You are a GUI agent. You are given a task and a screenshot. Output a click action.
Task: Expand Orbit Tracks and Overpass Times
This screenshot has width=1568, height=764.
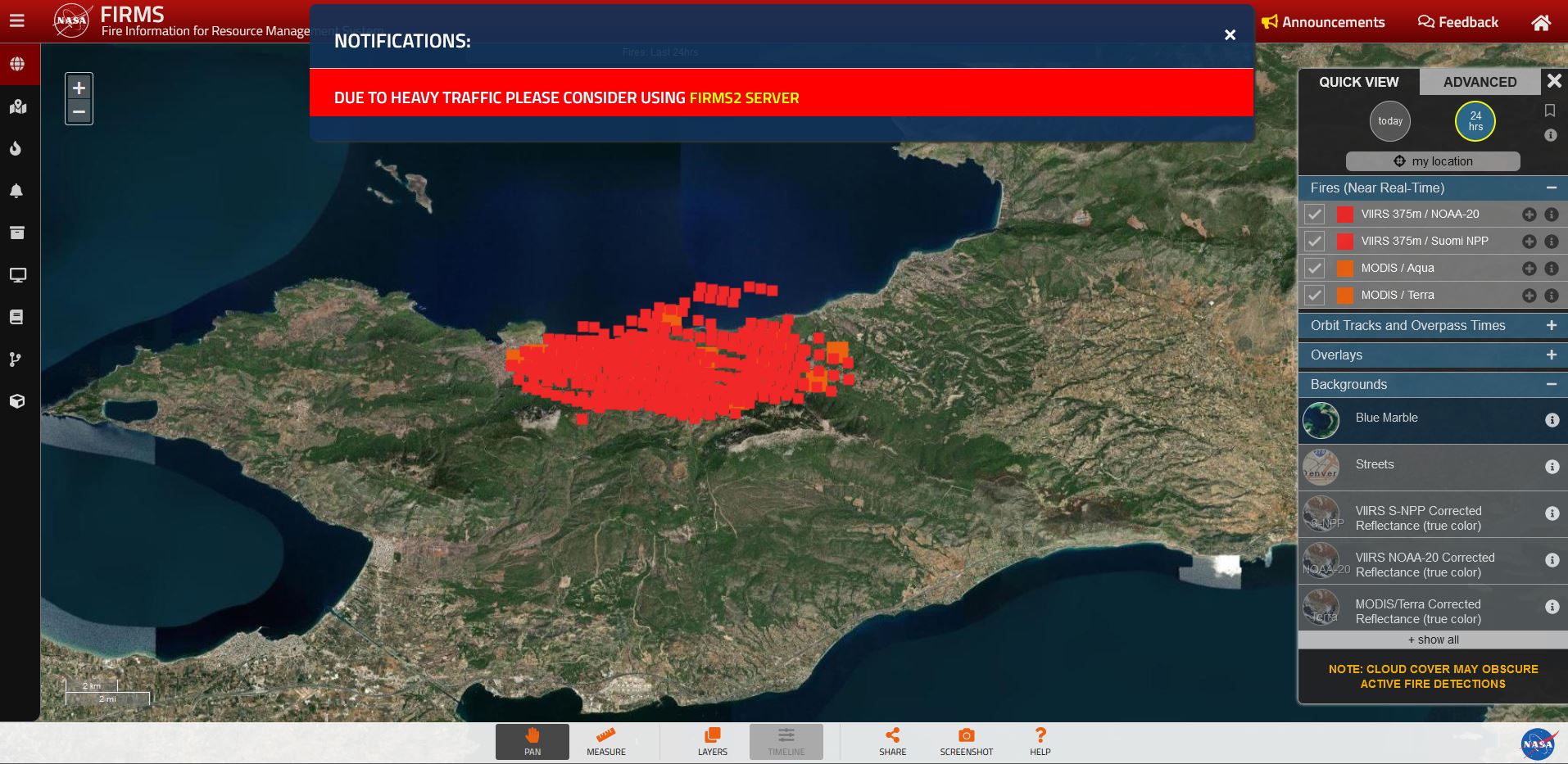point(1551,325)
